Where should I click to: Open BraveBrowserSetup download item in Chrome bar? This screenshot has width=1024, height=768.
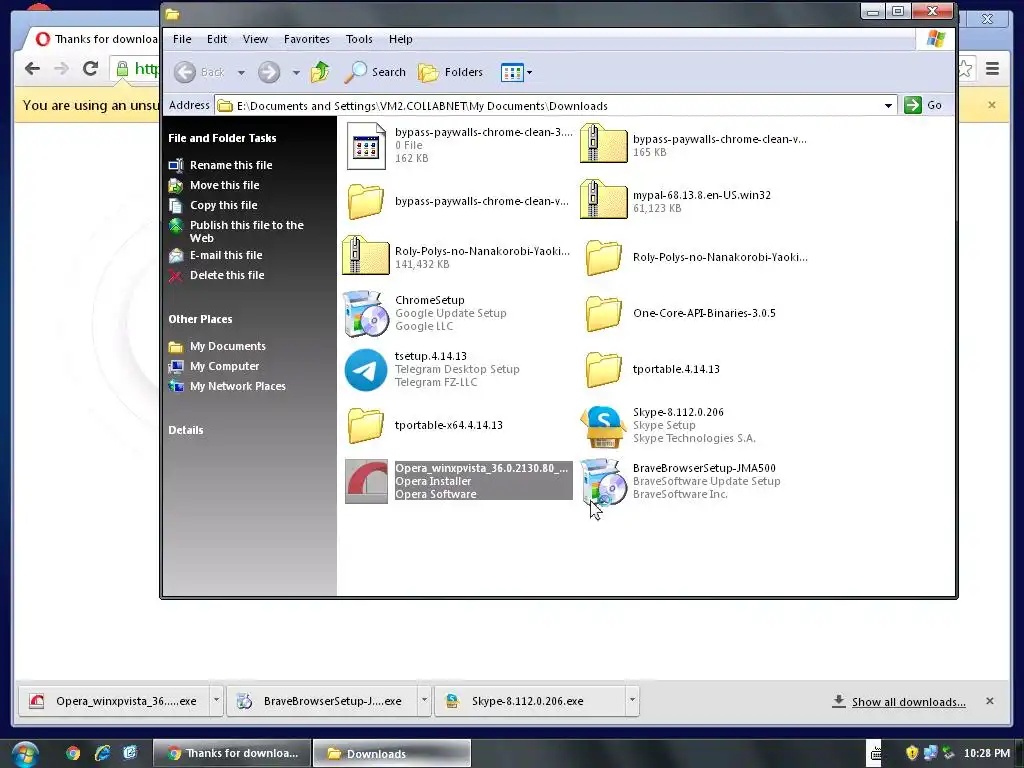click(x=322, y=701)
